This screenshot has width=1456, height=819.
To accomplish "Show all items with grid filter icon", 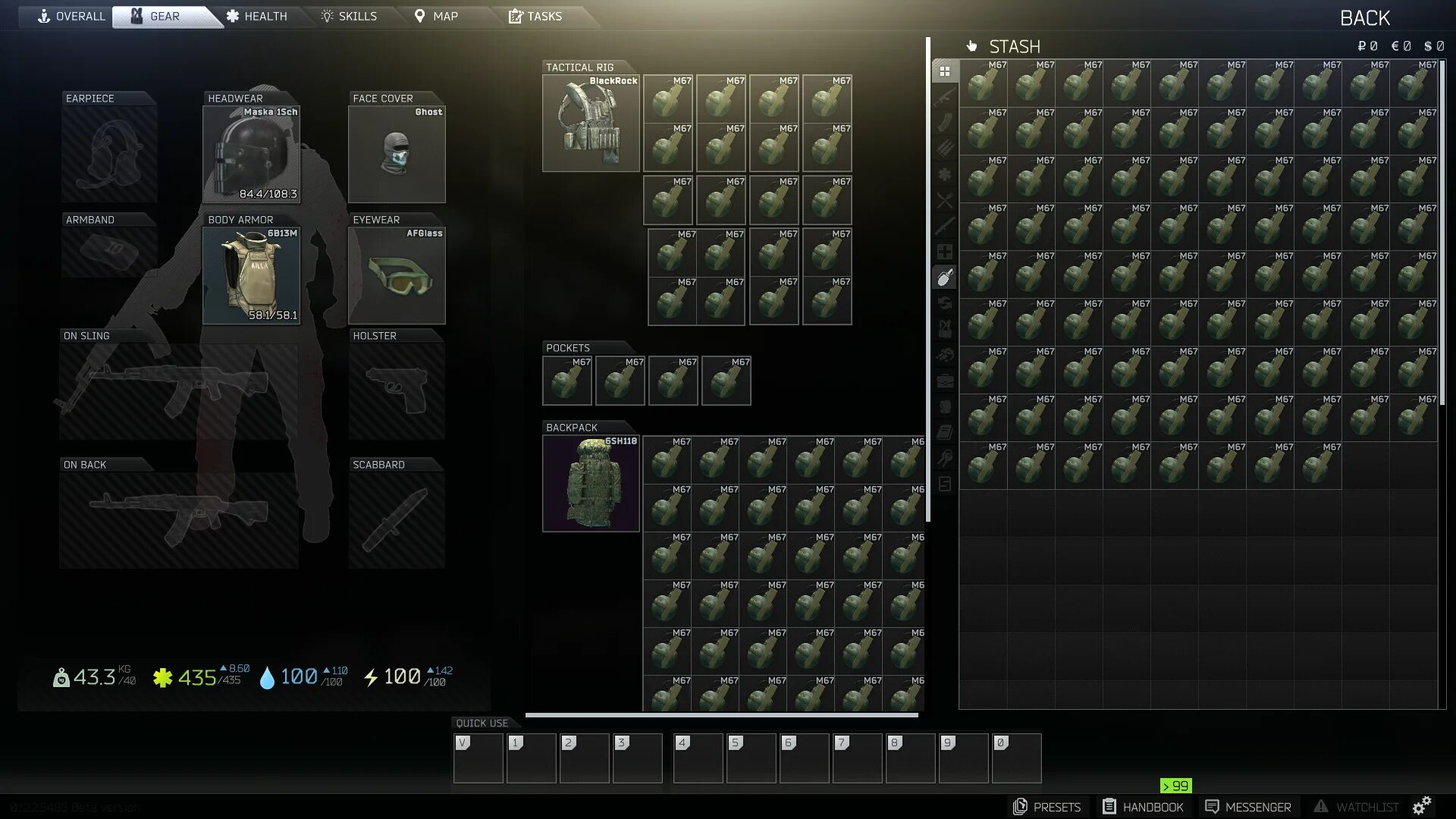I will (945, 71).
